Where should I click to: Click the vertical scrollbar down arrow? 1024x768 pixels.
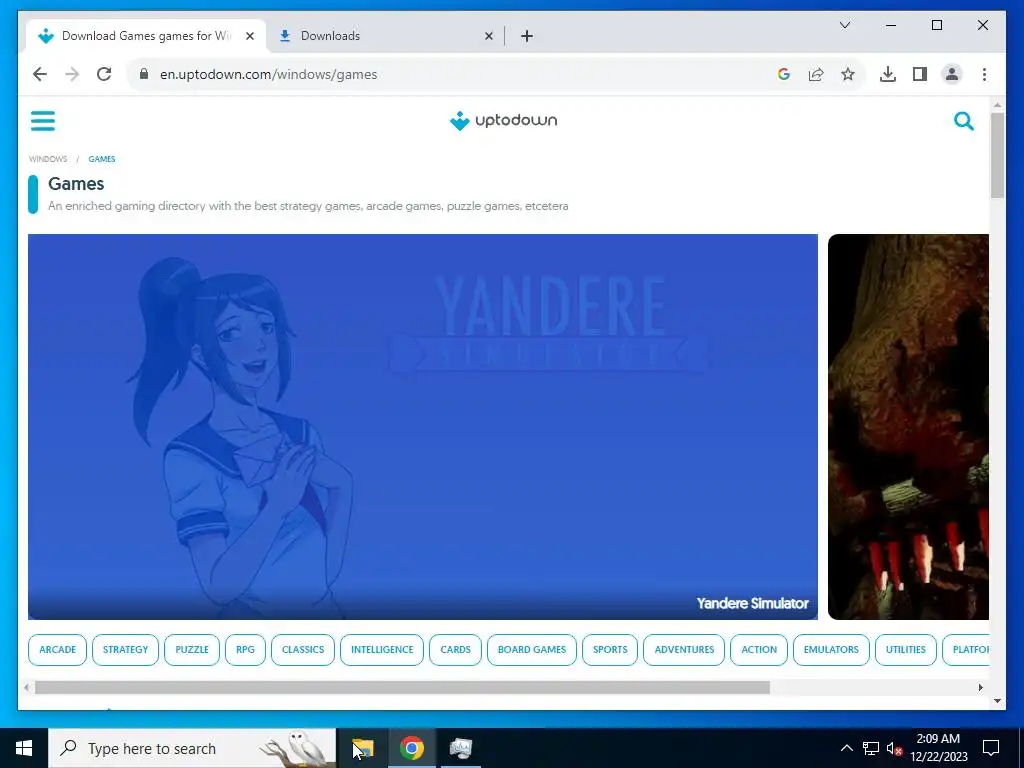[997, 701]
